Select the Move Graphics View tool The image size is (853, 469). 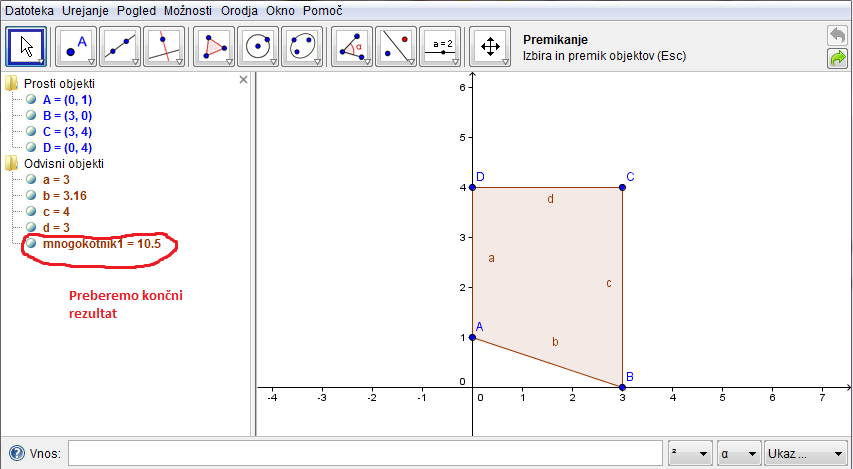490,47
